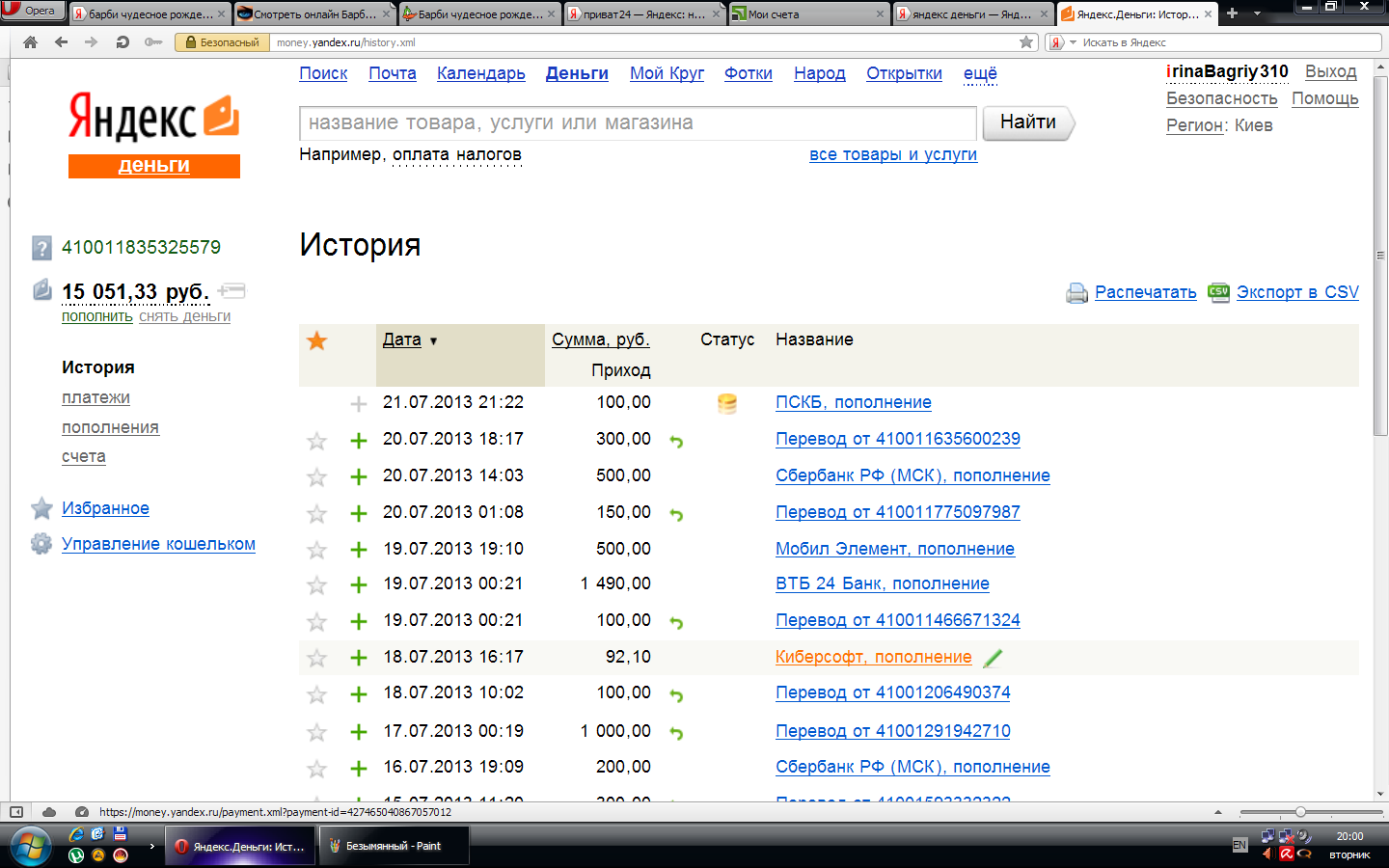Click the address bar URL field
The image size is (1389, 868).
(644, 42)
